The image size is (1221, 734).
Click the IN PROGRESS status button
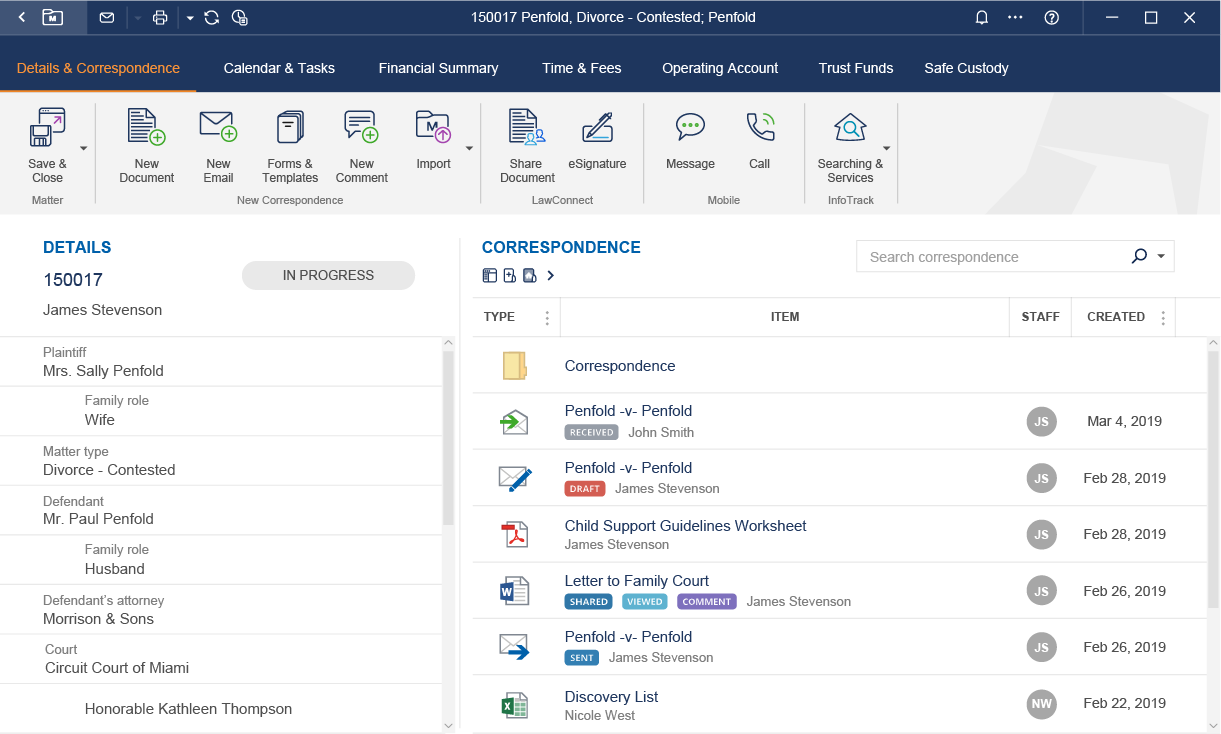[328, 275]
